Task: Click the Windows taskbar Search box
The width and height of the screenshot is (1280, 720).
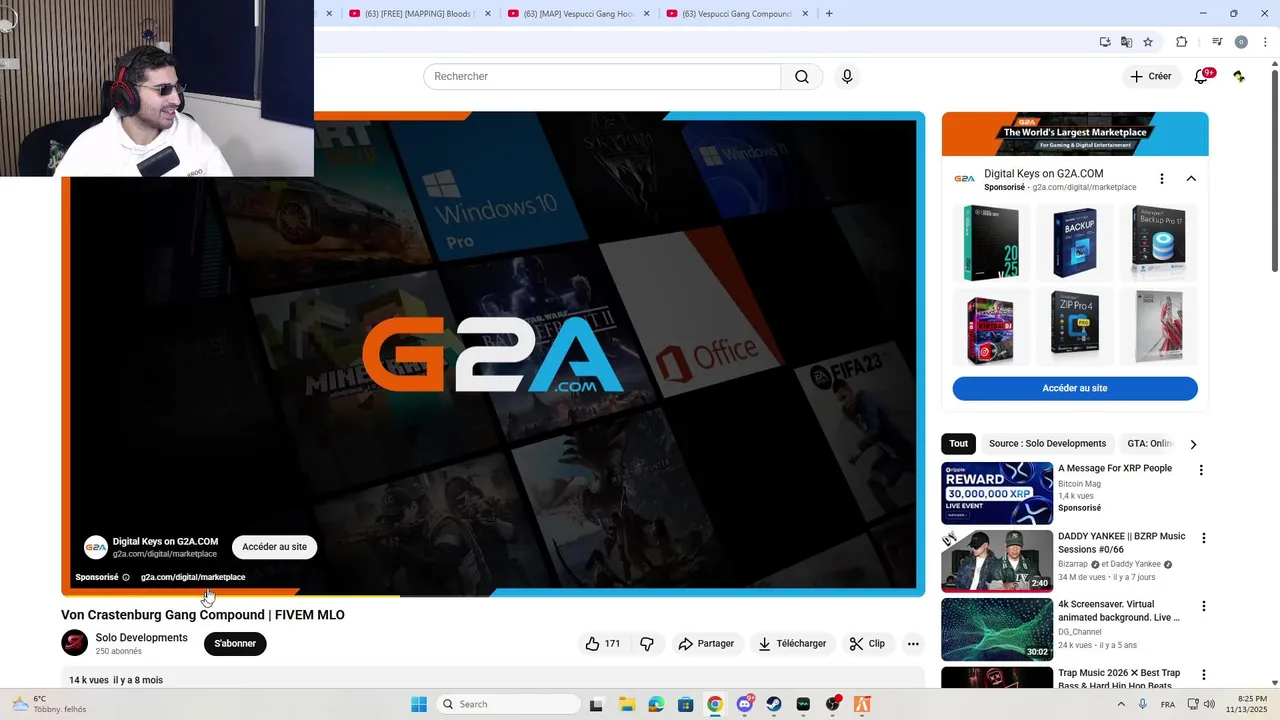Action: [x=507, y=704]
